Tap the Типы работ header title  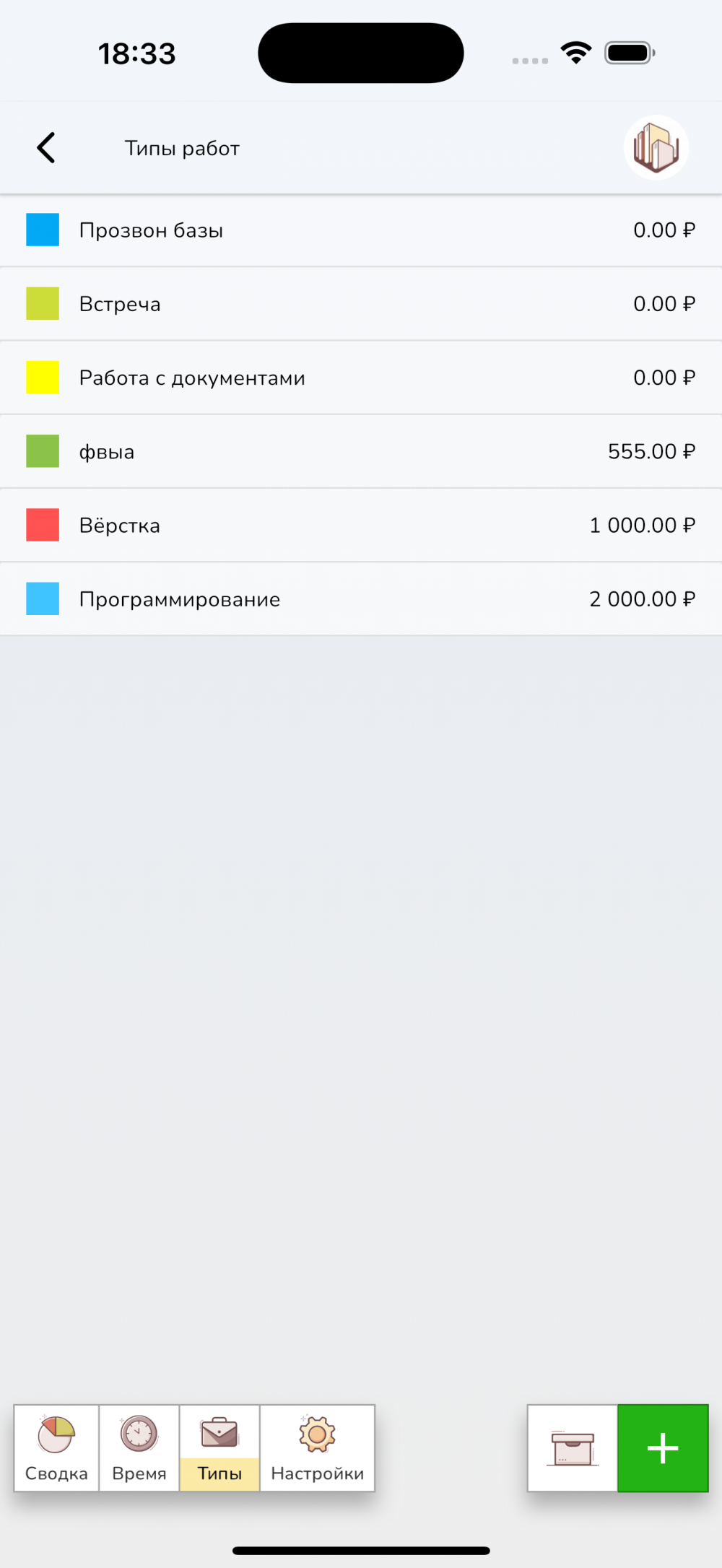click(x=182, y=148)
